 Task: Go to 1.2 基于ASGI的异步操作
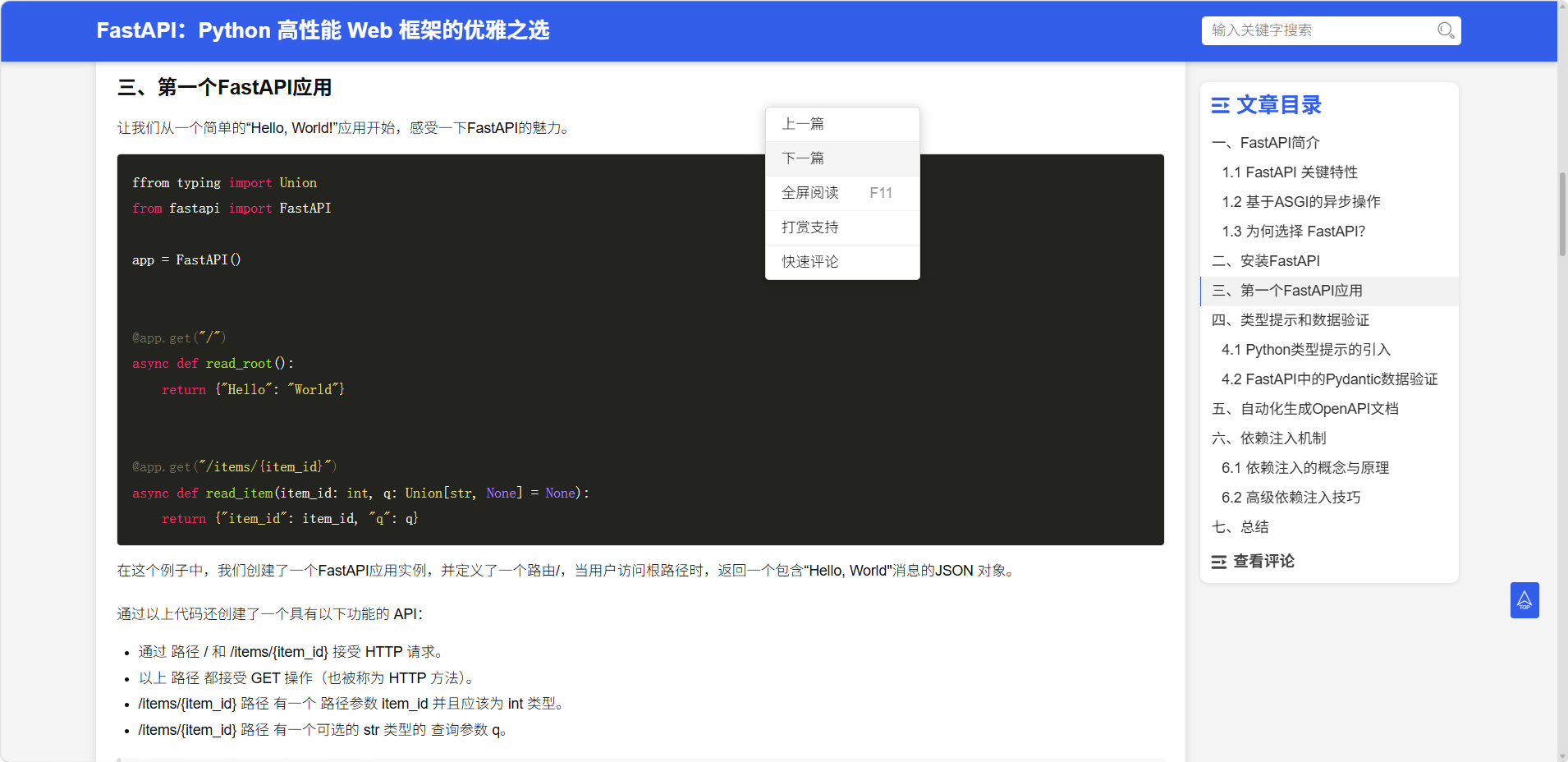(x=1301, y=202)
